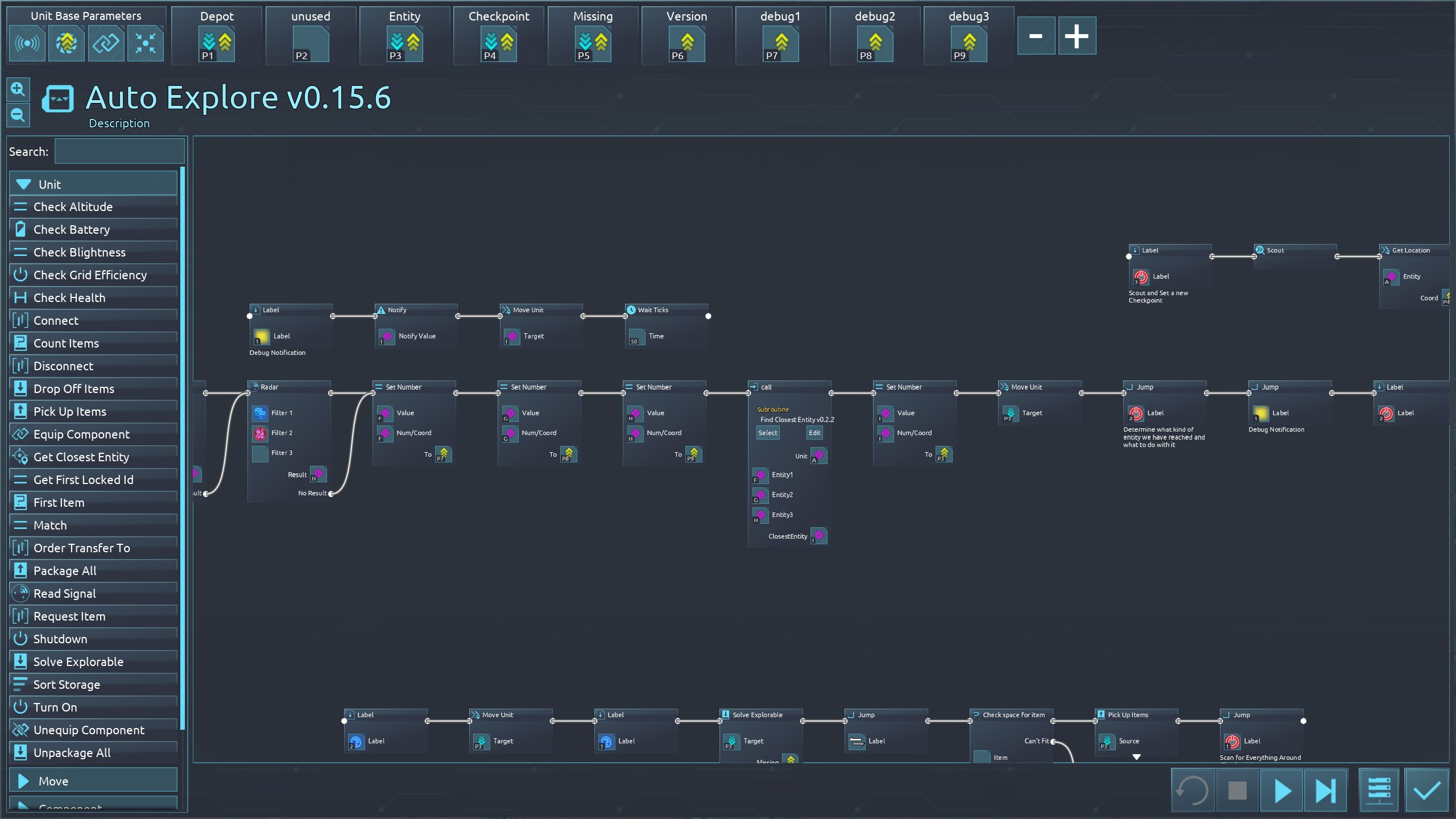This screenshot has width=1456, height=819.
Task: Click the restart/reset circular arrow icon
Action: 1192,790
